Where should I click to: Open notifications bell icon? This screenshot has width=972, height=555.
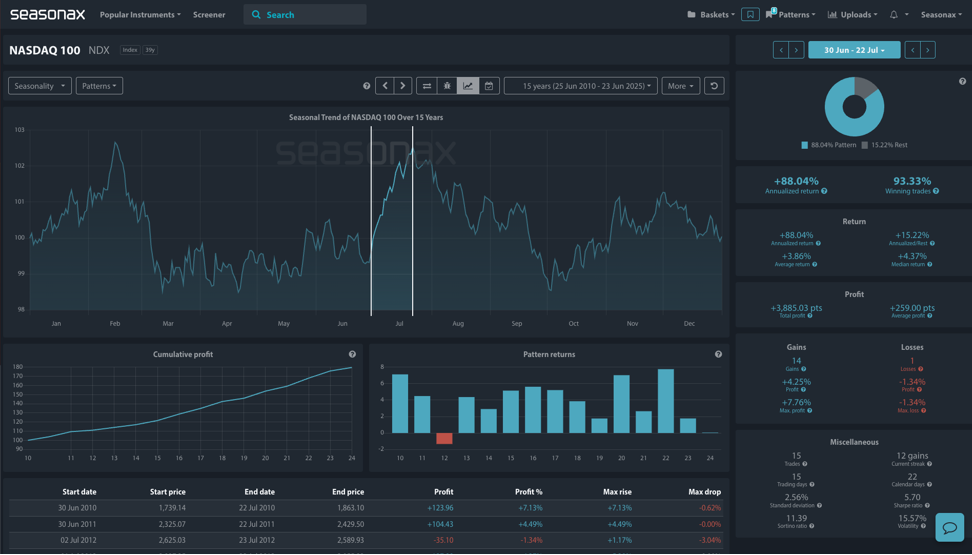coord(893,14)
